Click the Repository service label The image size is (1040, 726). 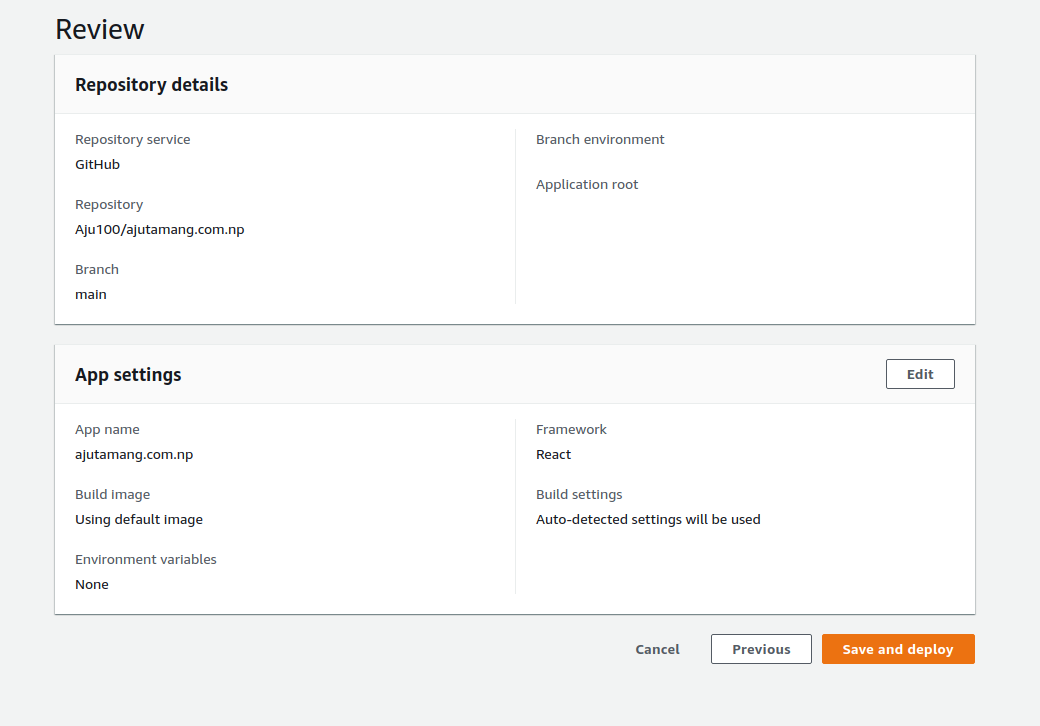[x=132, y=139]
